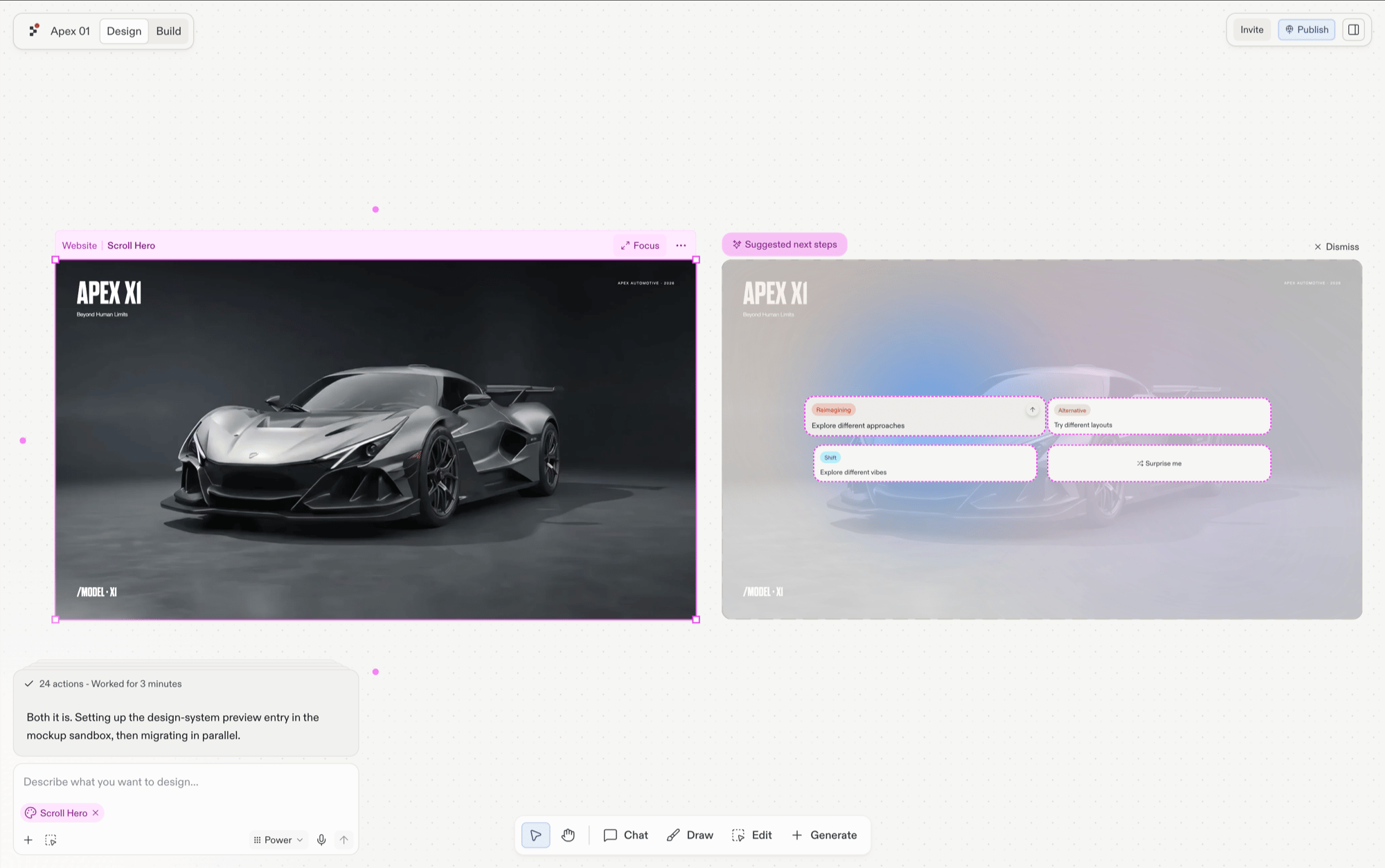1385x868 pixels.
Task: Open the Power model dropdown
Action: click(278, 840)
